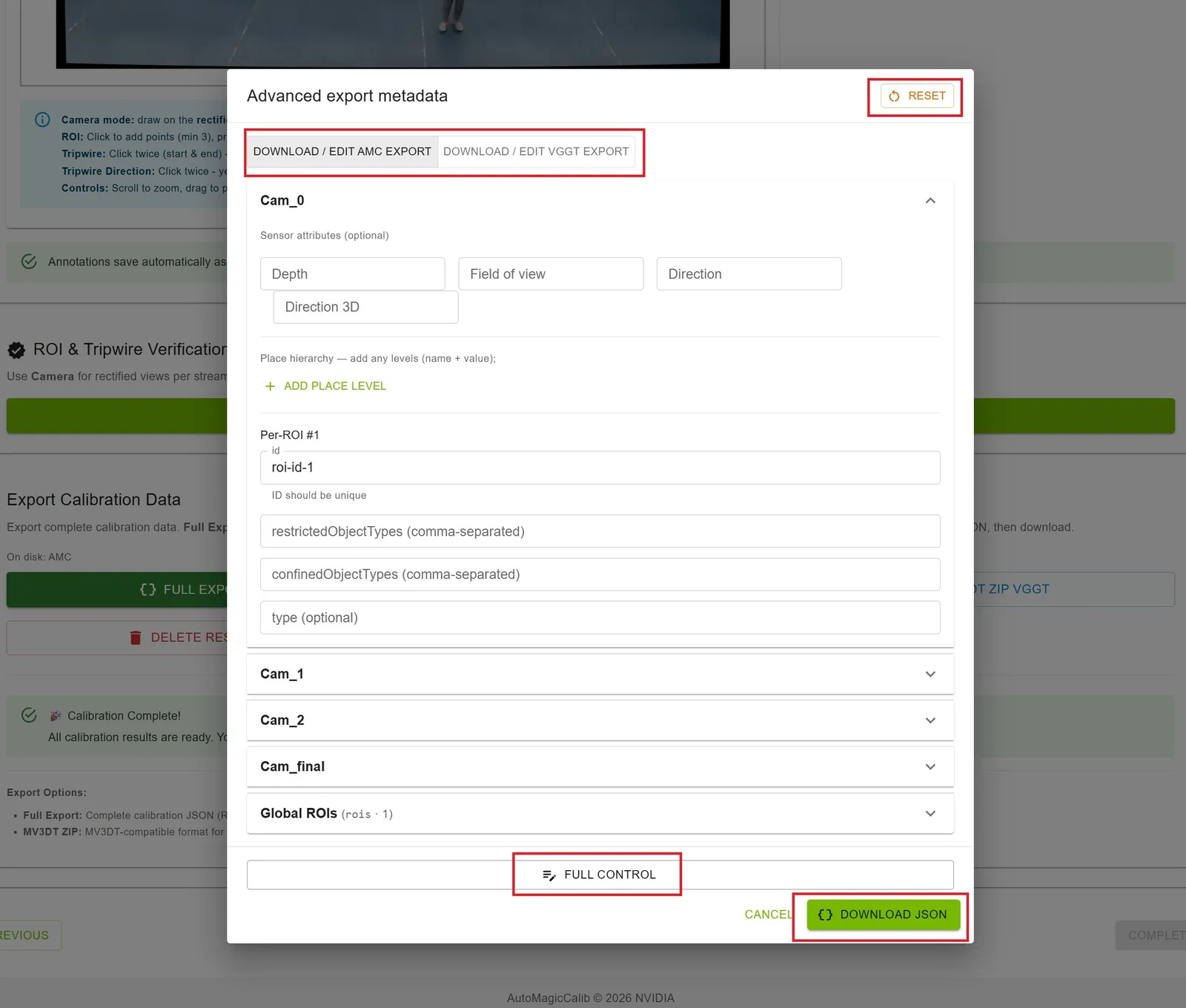Select Download / Edit AMC Export tab
Image resolution: width=1186 pixels, height=1008 pixels.
342,151
